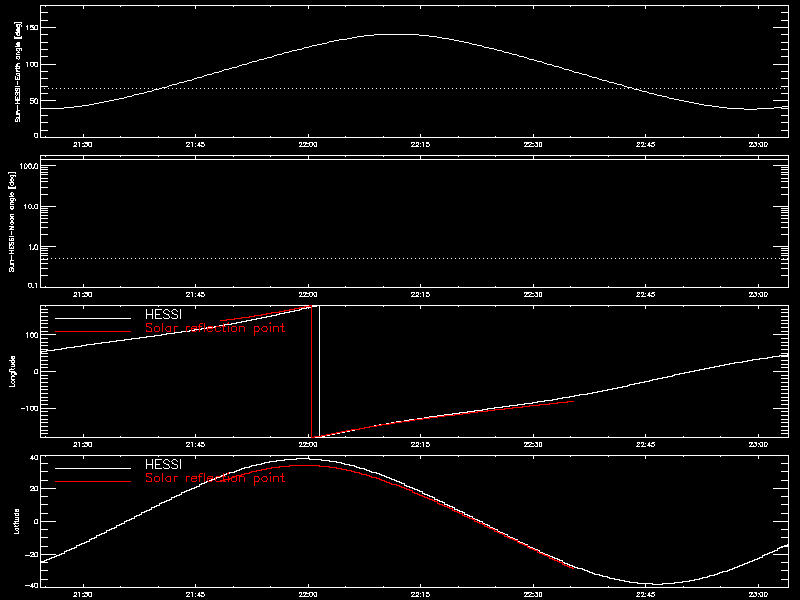Screen dimensions: 800x600
Task: Click 22:00 time label under Longitude plot
Action: coord(308,444)
